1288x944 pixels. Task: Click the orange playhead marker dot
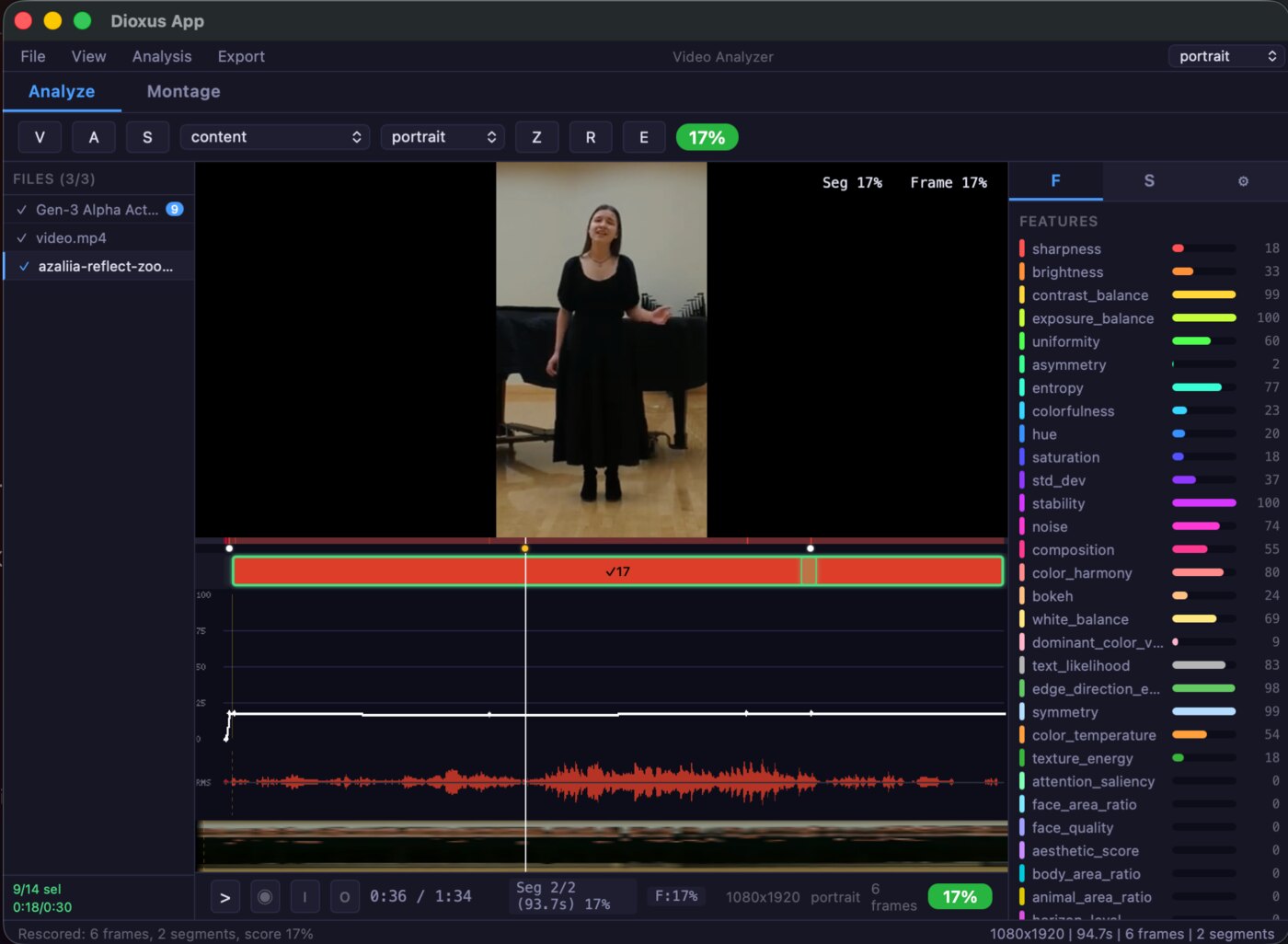coord(524,548)
